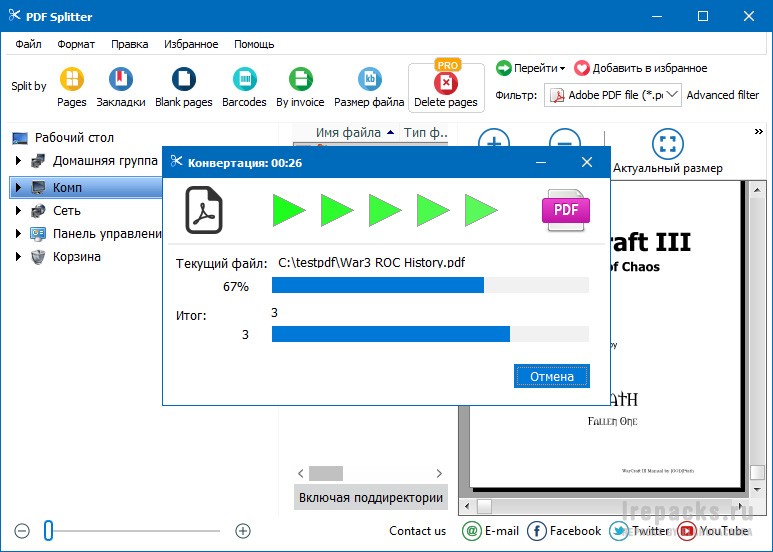Open the Advanced filter link

click(x=723, y=95)
